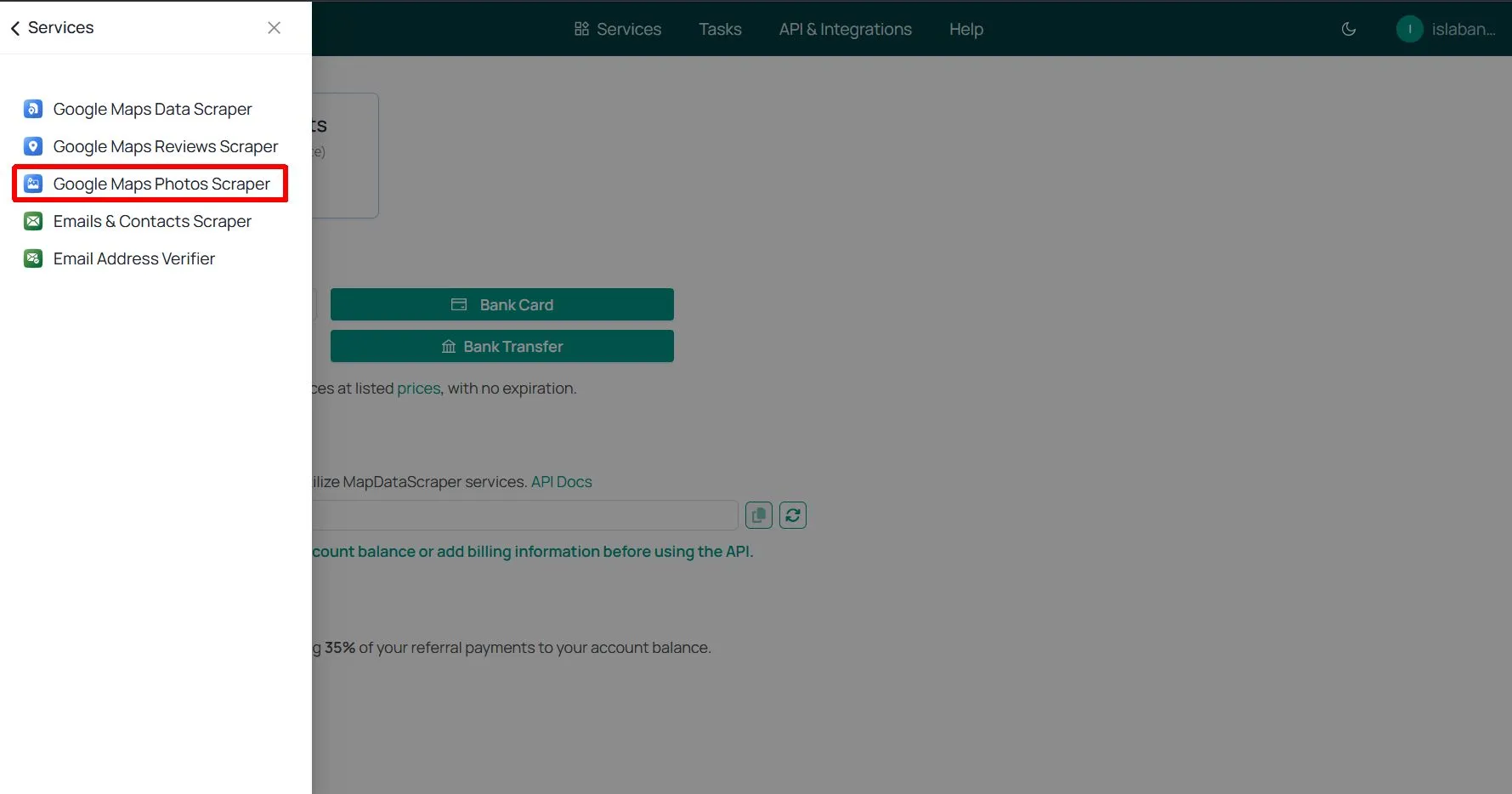Click the billing information notice text
This screenshot has height=794, width=1512.
(x=532, y=552)
